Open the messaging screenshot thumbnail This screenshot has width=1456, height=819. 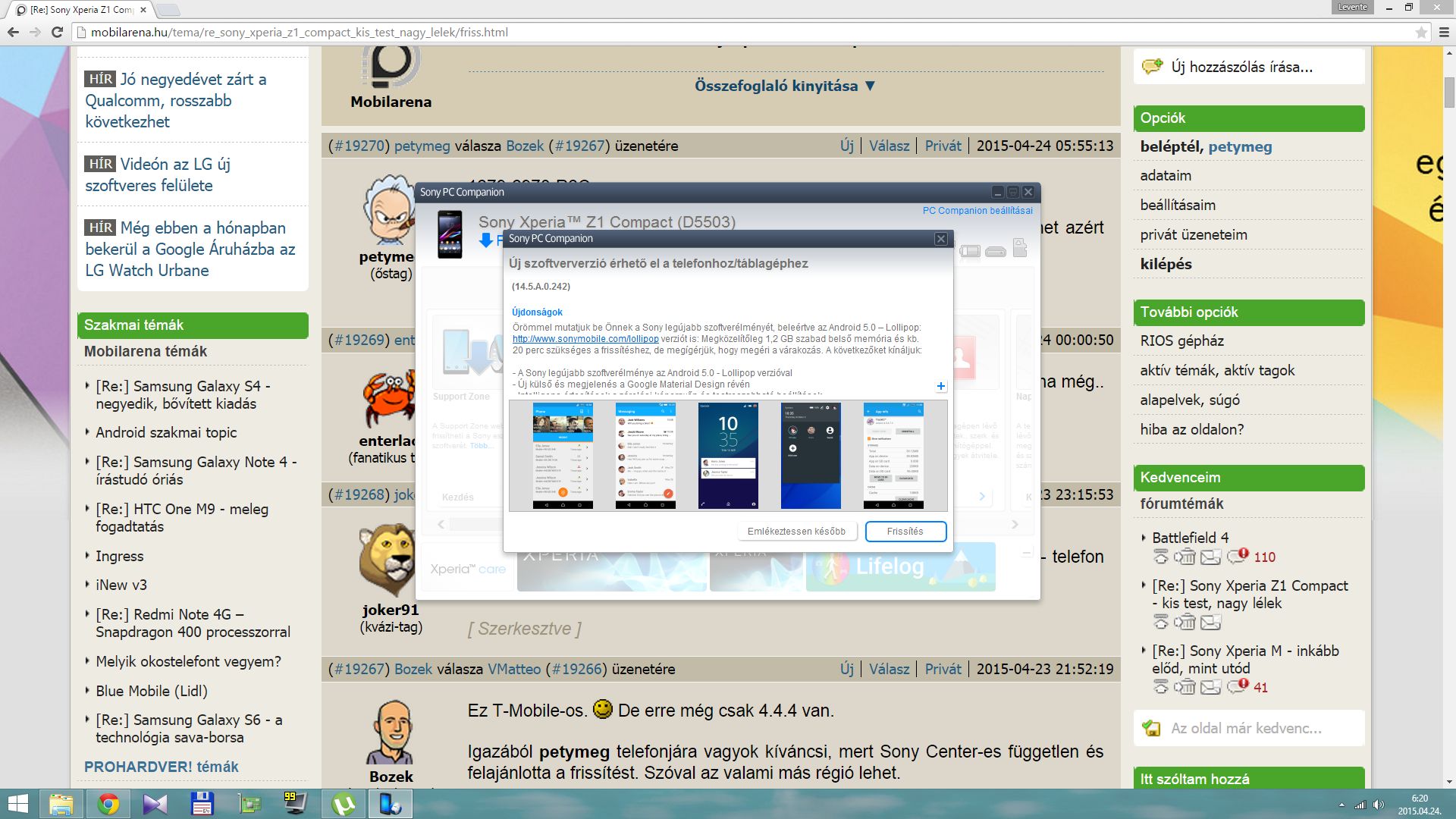click(645, 455)
